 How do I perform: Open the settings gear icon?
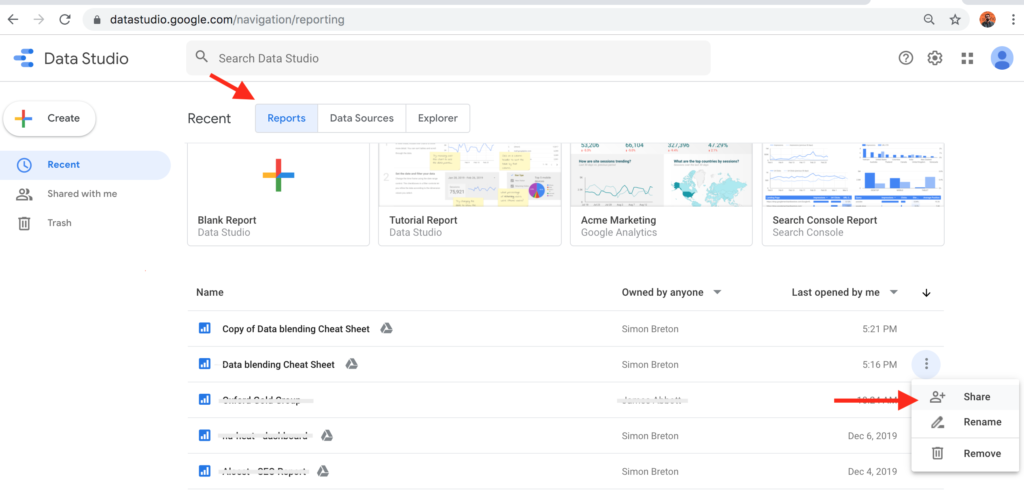(x=935, y=58)
